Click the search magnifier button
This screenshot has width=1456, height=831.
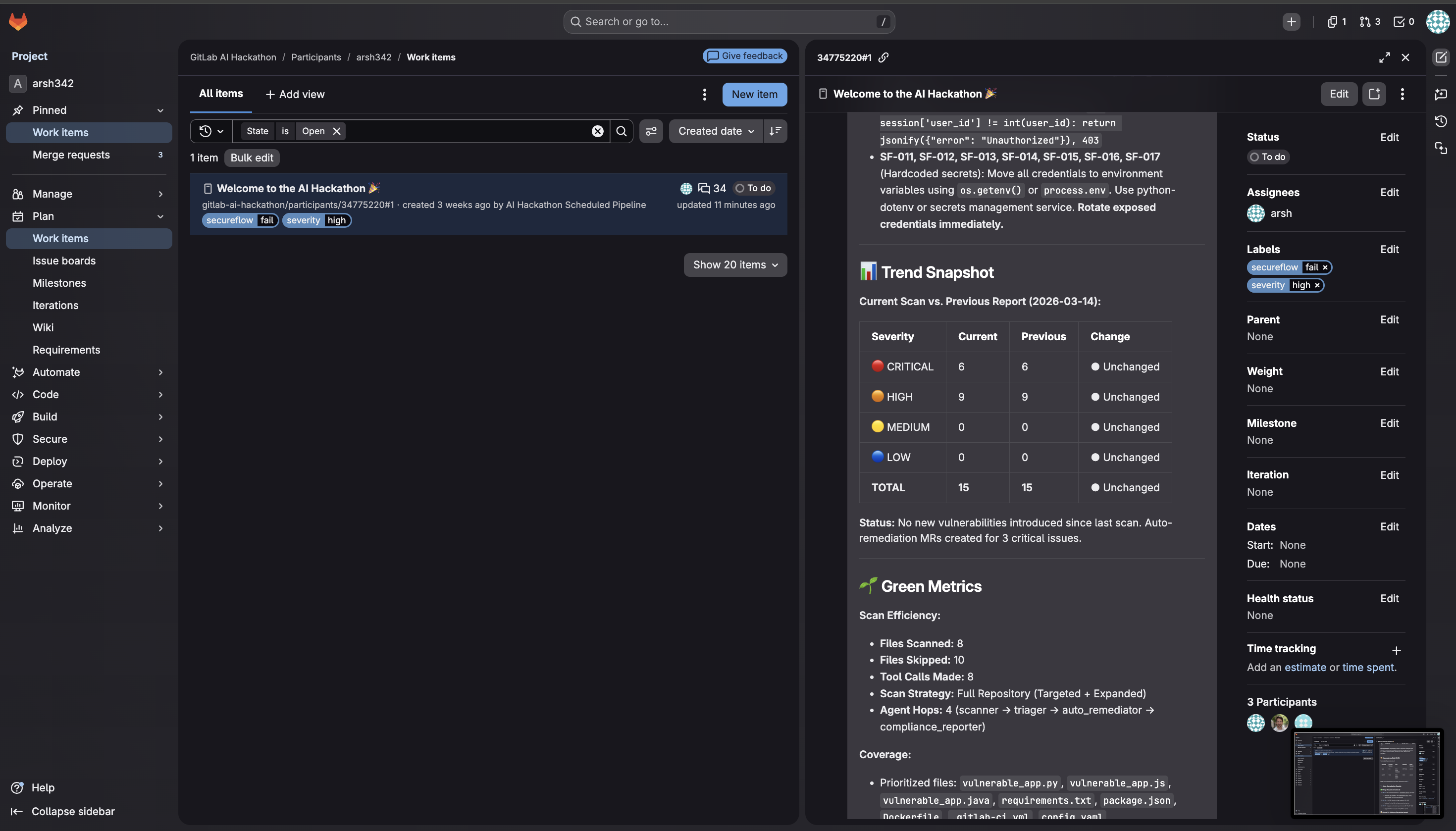coord(622,131)
